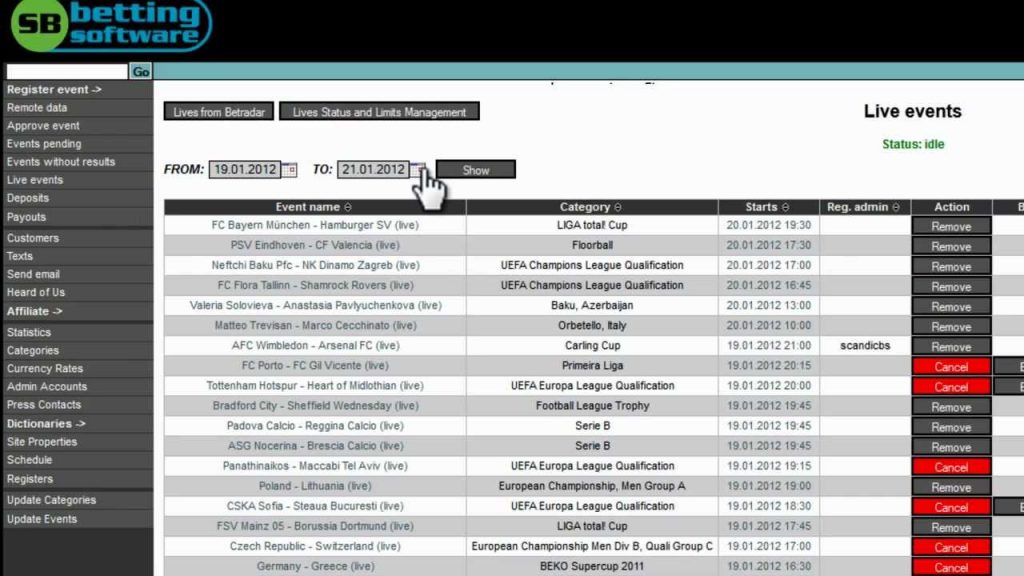
Task: Remove the FC Bayern München - Hamburger SV event
Action: (x=951, y=227)
